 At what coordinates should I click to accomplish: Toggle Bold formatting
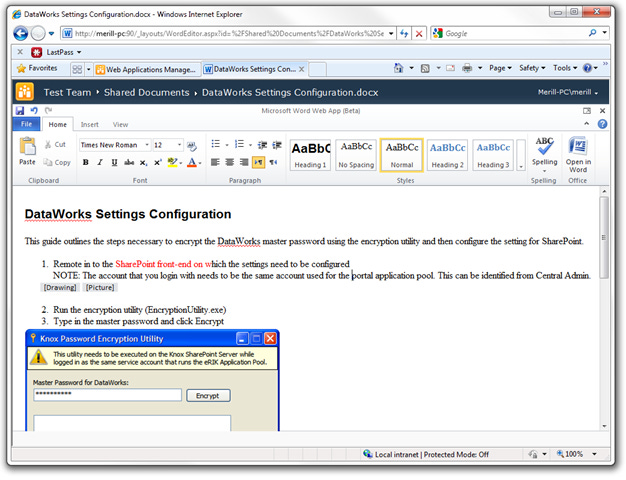coord(85,162)
